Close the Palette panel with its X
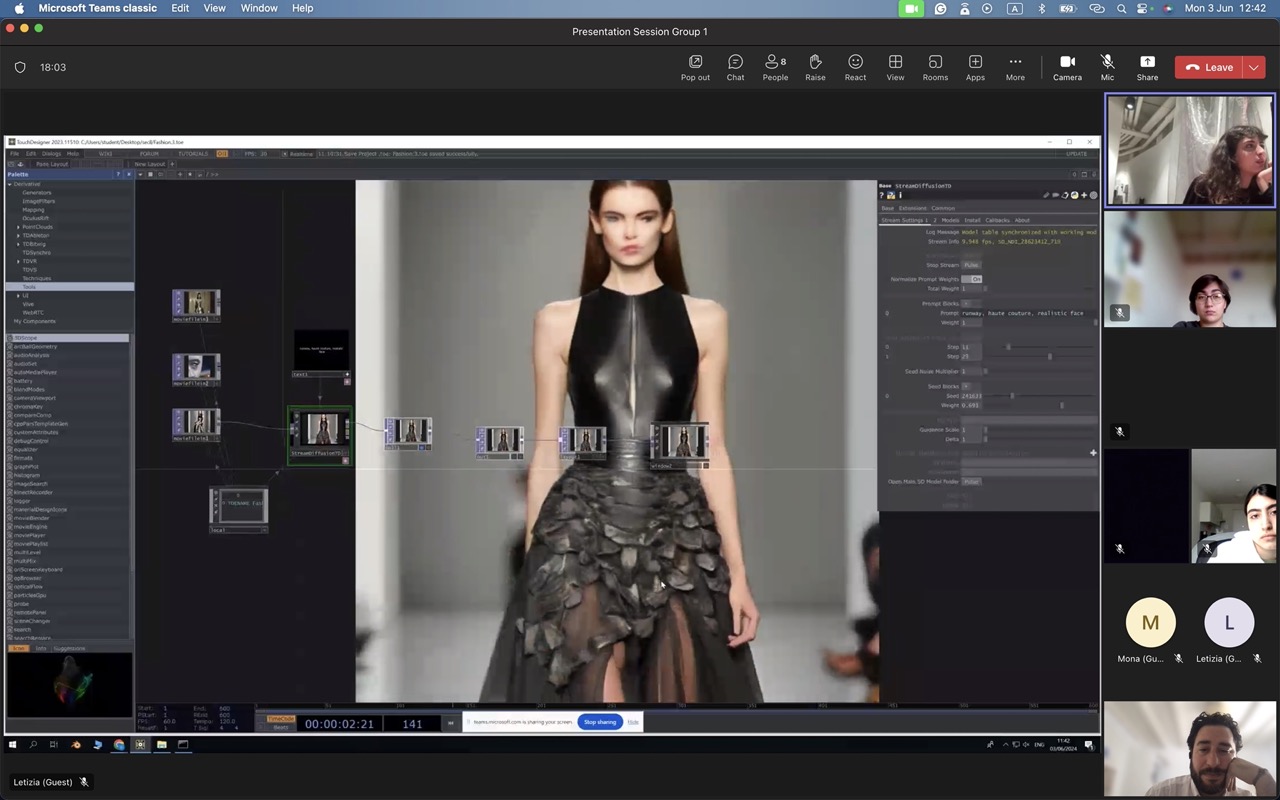This screenshot has height=800, width=1280. tap(128, 174)
